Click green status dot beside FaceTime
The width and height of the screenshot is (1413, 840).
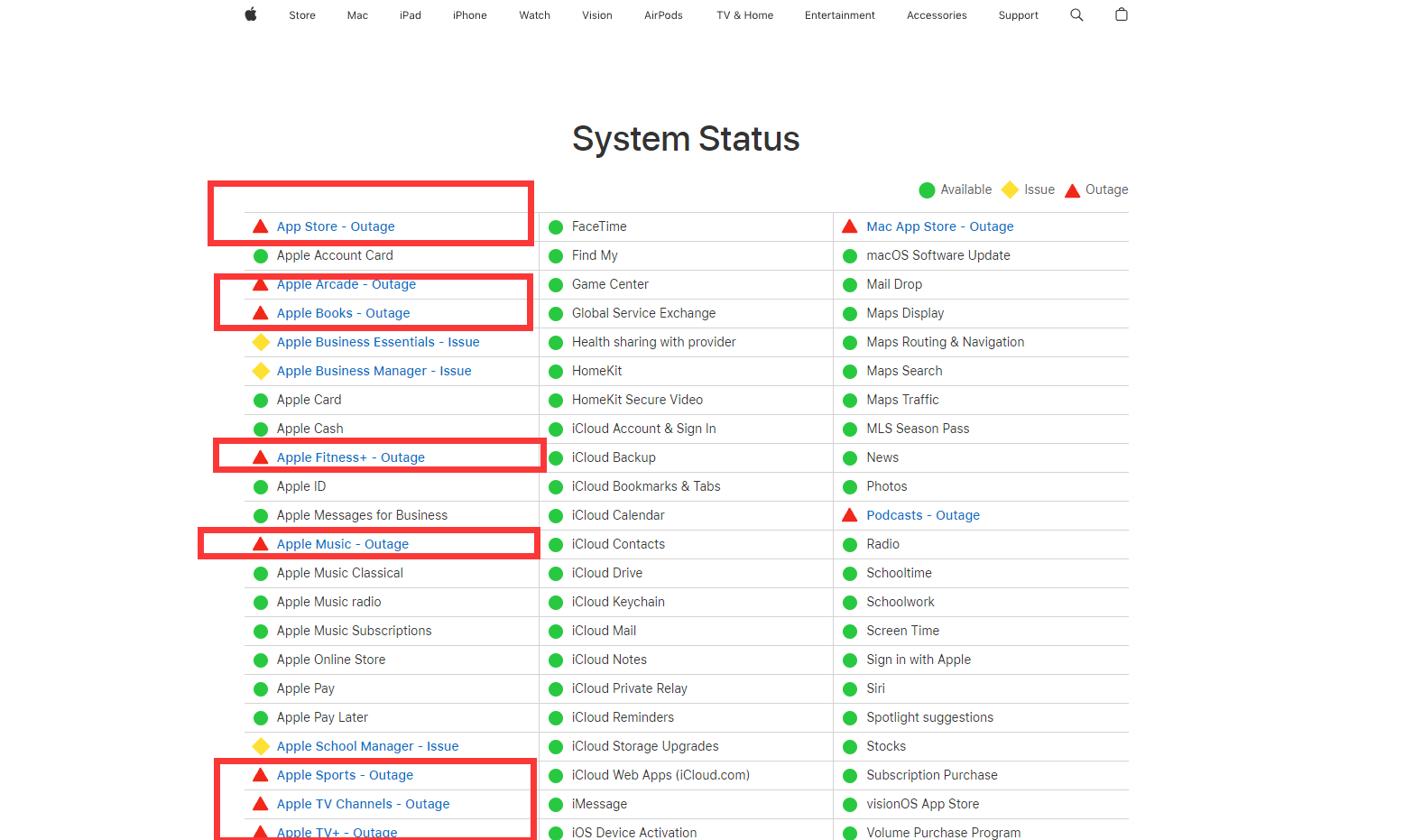click(556, 227)
